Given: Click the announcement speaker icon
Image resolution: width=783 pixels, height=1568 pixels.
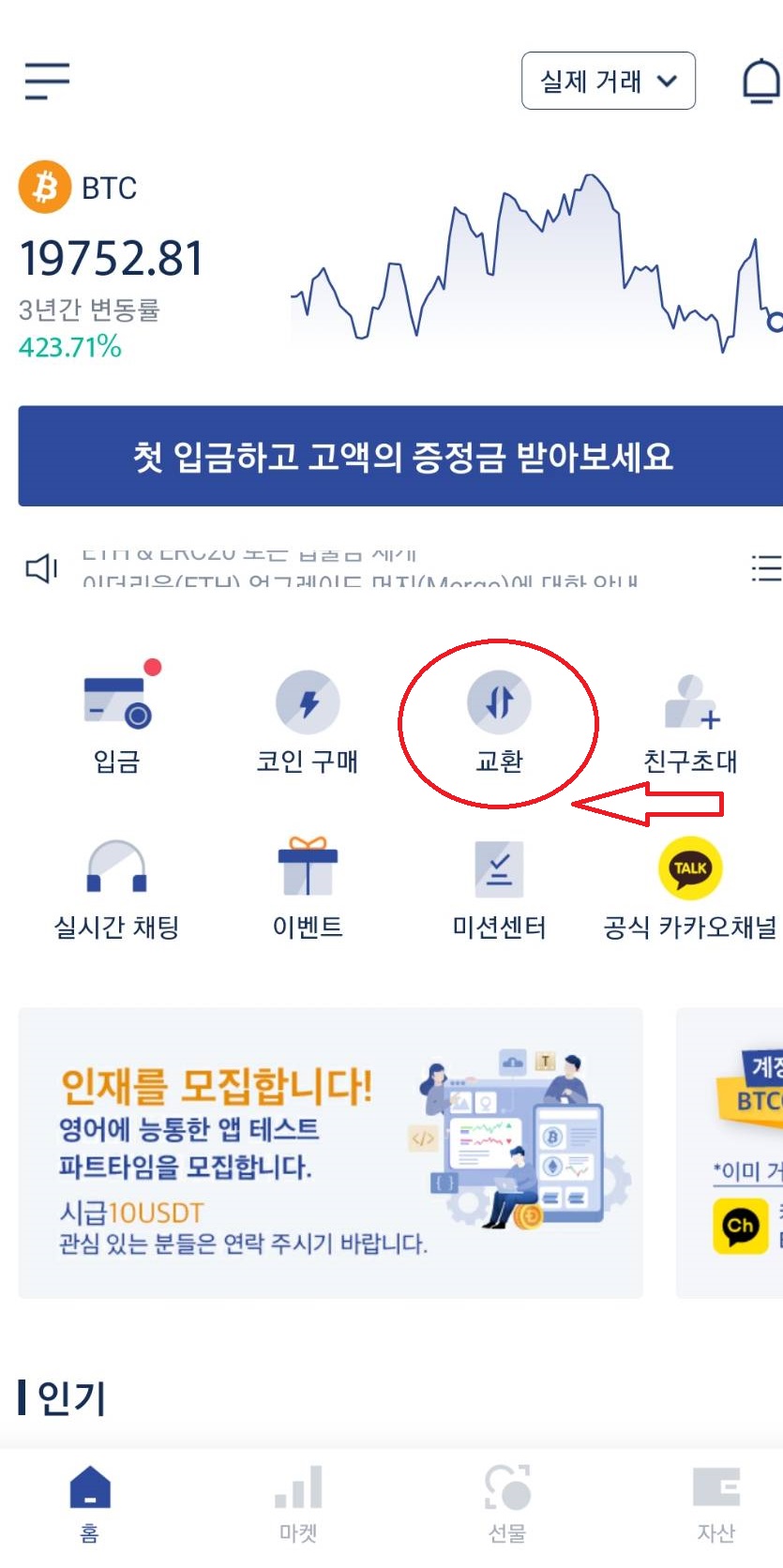Looking at the screenshot, I should coord(41,568).
